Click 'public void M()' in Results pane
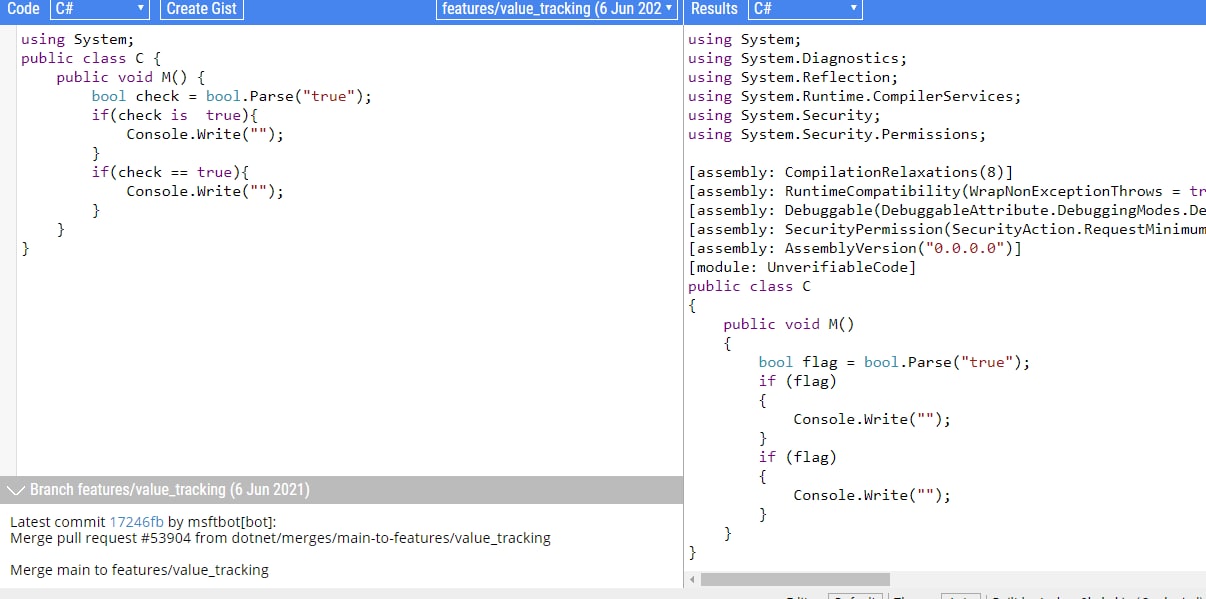This screenshot has width=1206, height=599. (789, 324)
